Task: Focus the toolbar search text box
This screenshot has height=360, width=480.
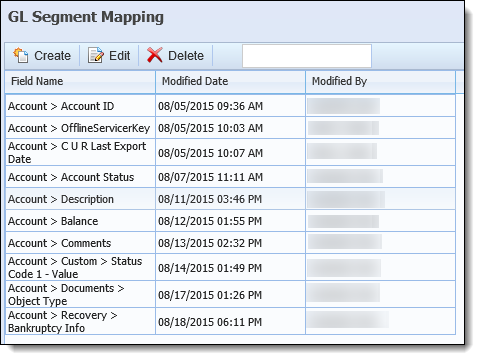Action: (x=307, y=56)
